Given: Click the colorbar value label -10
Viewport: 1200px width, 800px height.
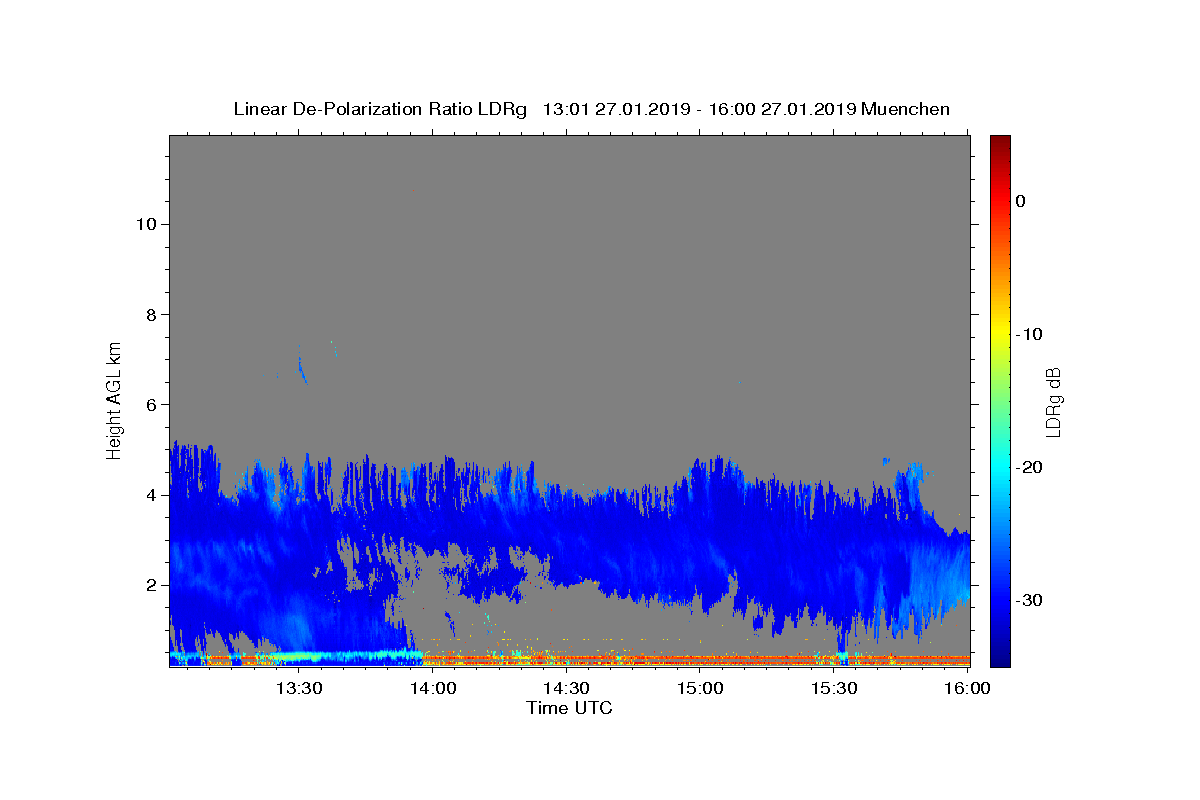Looking at the screenshot, I should pos(1030,334).
